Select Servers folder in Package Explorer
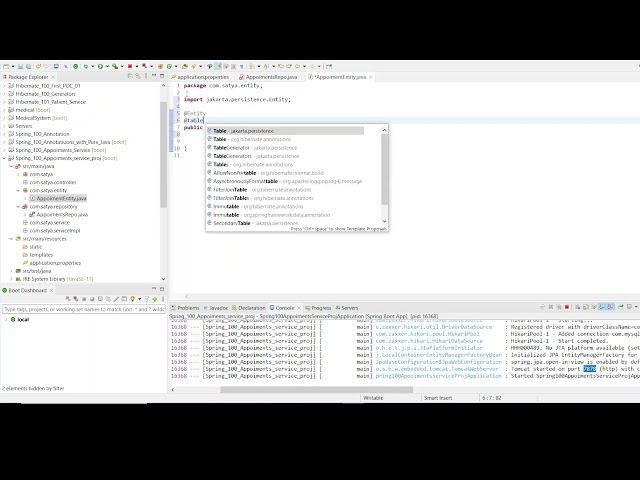Screen dimensions: 640x480 23,126
